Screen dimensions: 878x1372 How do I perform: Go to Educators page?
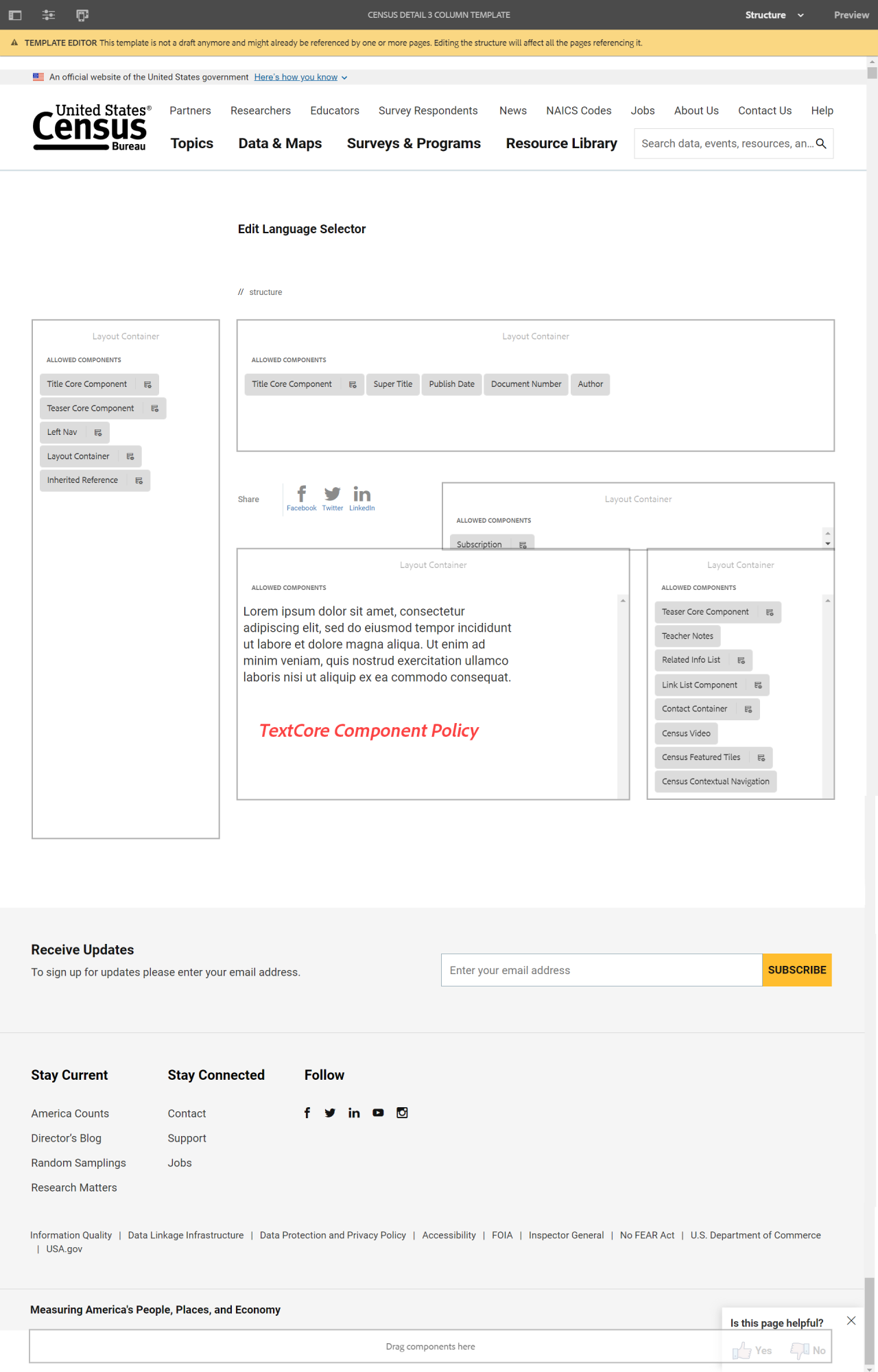click(x=335, y=110)
